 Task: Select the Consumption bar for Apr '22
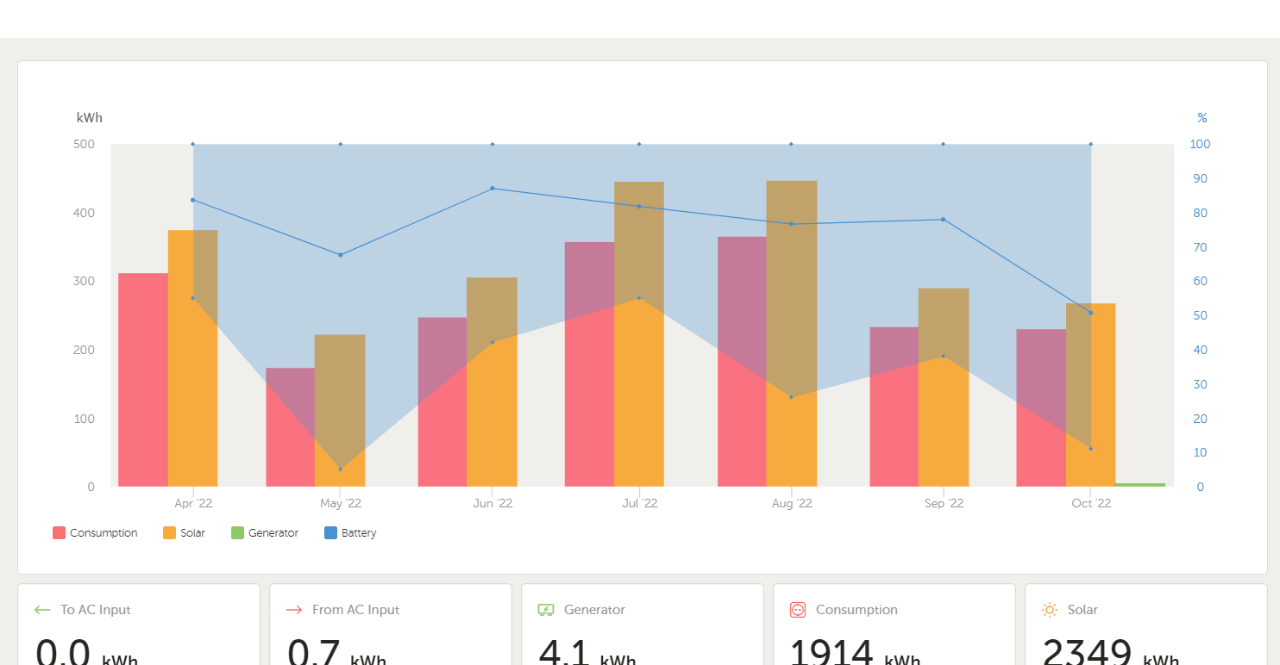143,380
